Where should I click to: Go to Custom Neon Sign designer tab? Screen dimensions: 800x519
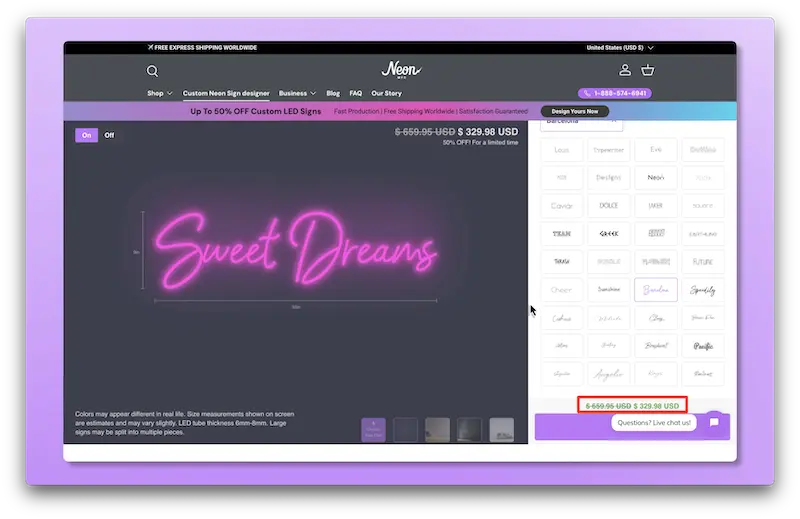pyautogui.click(x=226, y=93)
